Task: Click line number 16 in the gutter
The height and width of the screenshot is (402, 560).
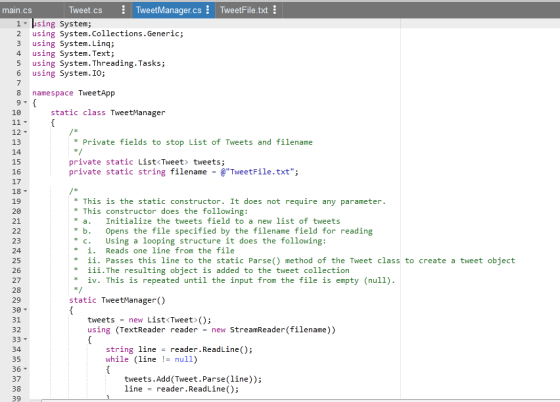Action: [x=16, y=172]
